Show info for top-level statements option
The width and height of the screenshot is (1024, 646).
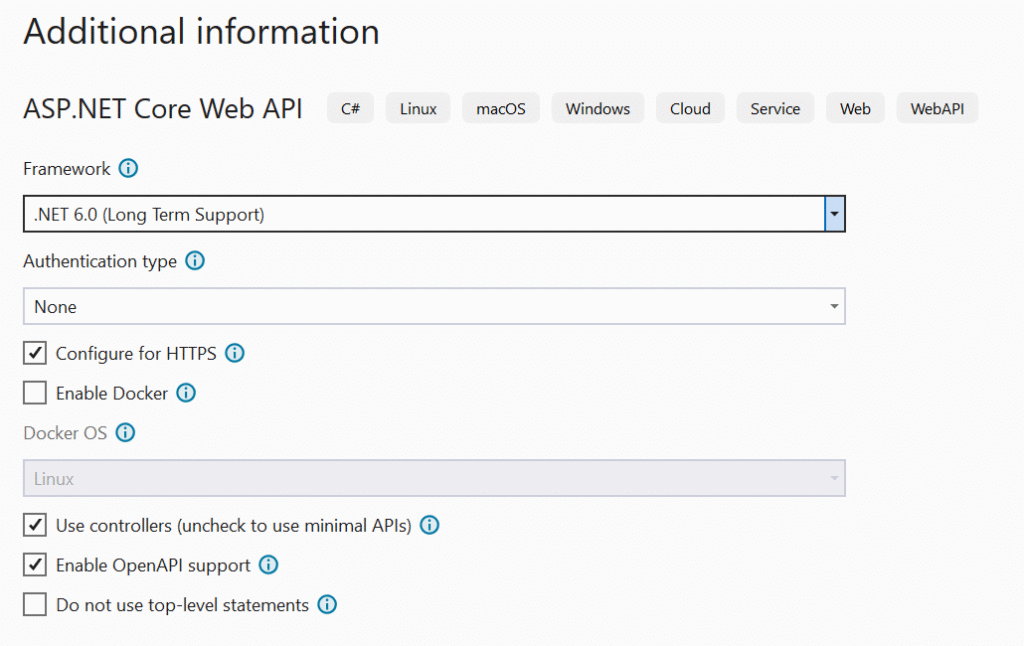[327, 605]
